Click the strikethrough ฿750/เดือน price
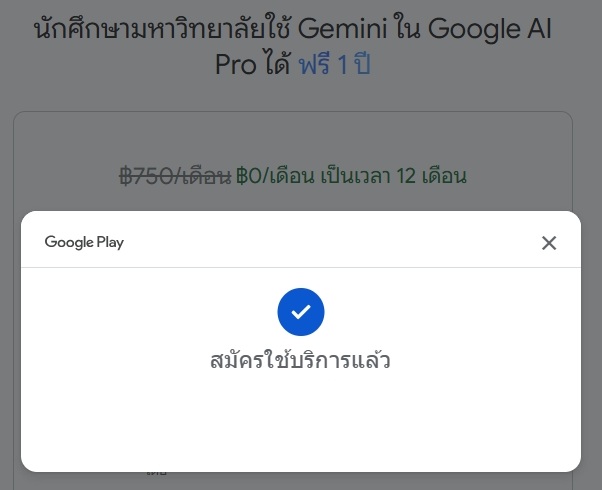Screen dimensions: 602x490 click(x=175, y=177)
